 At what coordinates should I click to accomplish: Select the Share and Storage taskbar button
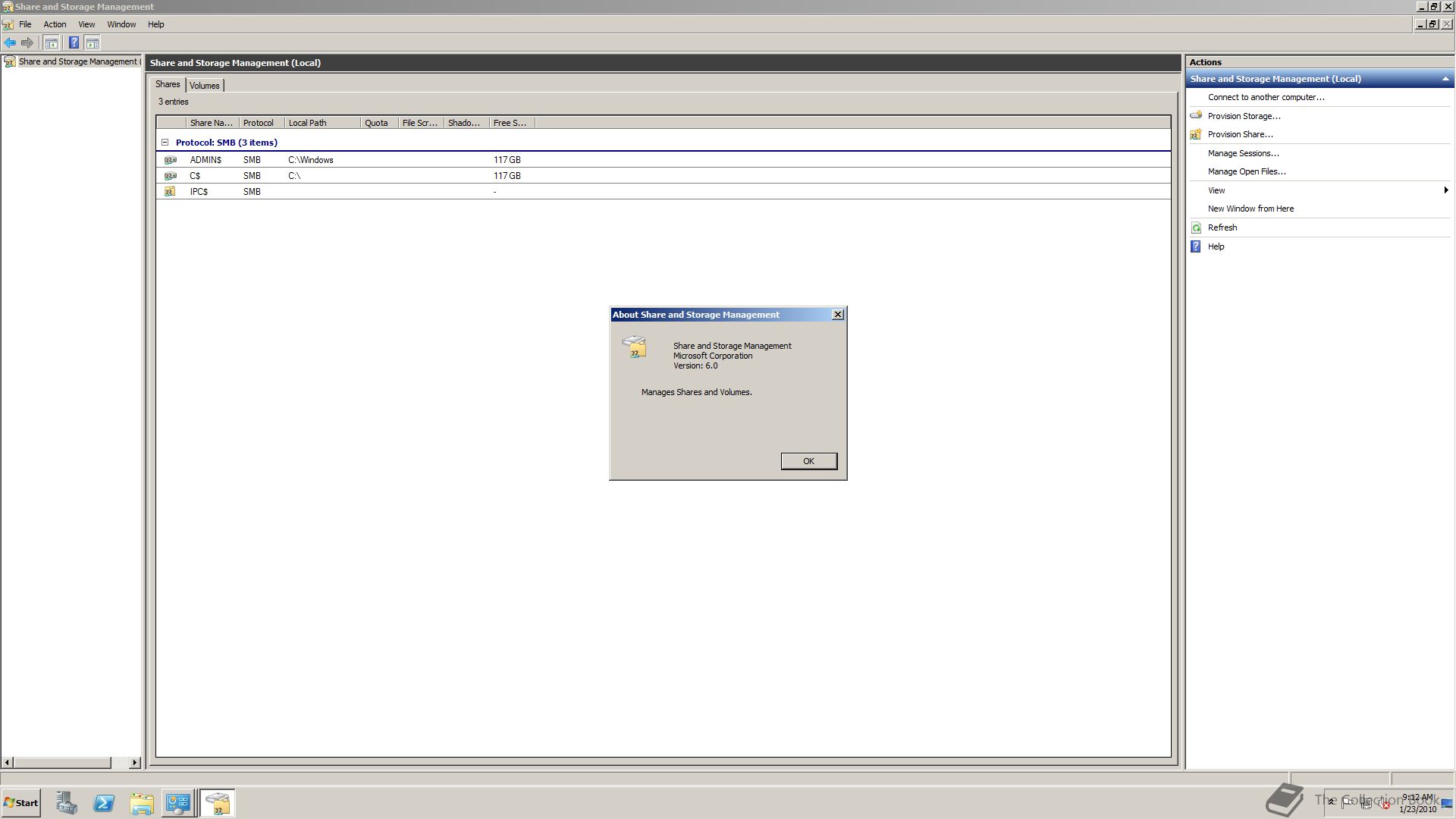click(218, 803)
